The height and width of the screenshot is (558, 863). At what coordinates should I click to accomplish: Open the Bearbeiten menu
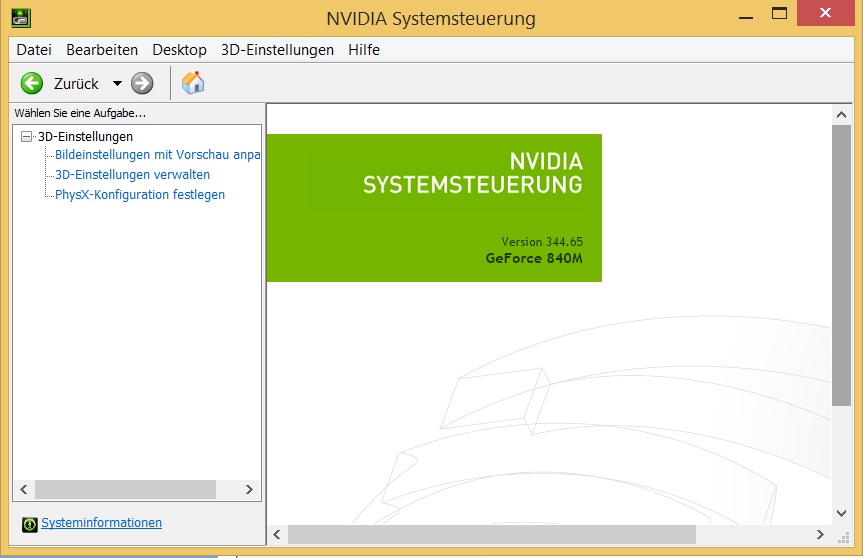pyautogui.click(x=102, y=50)
